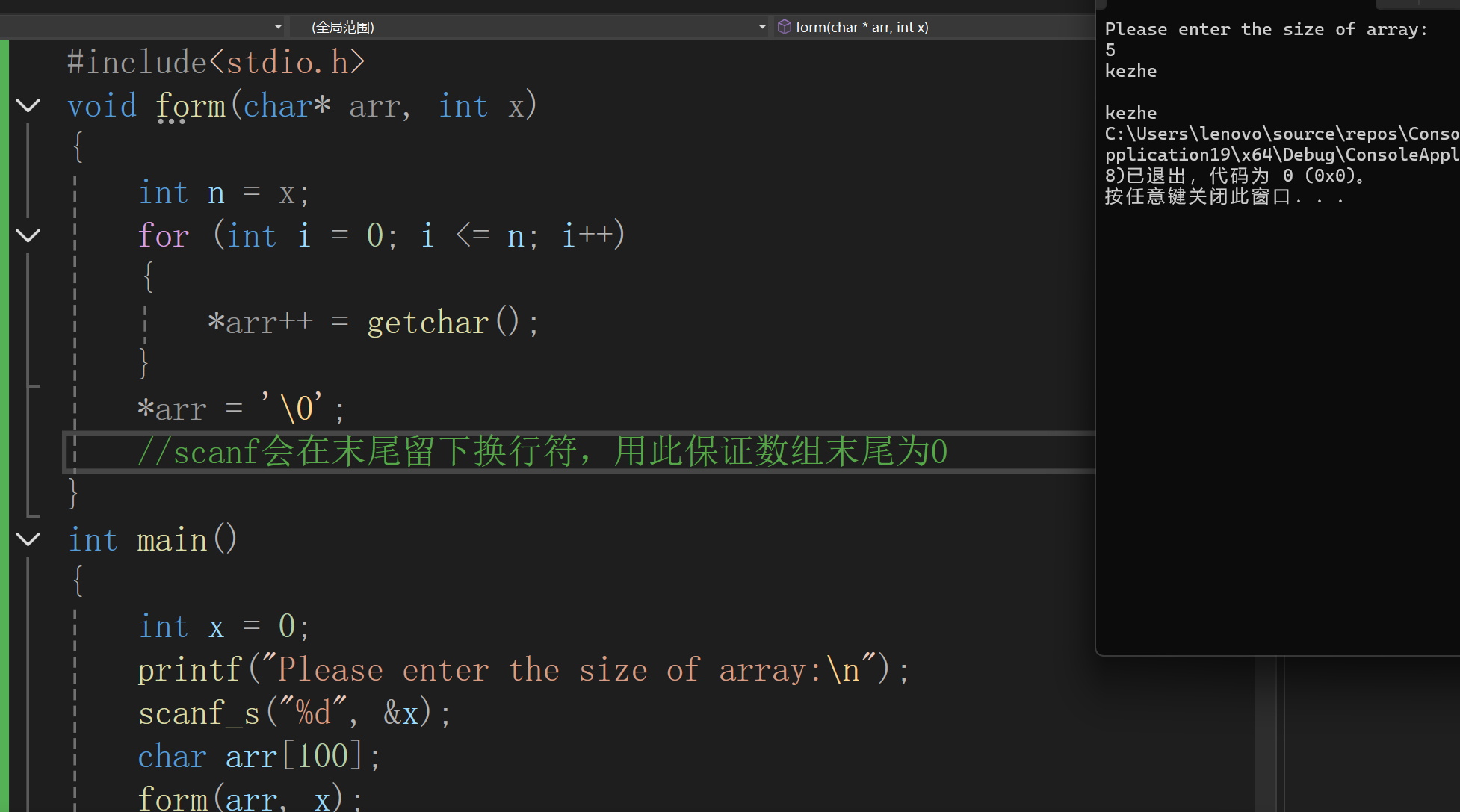1460x812 pixels.
Task: Click the console's file path output line
Action: [1281, 134]
